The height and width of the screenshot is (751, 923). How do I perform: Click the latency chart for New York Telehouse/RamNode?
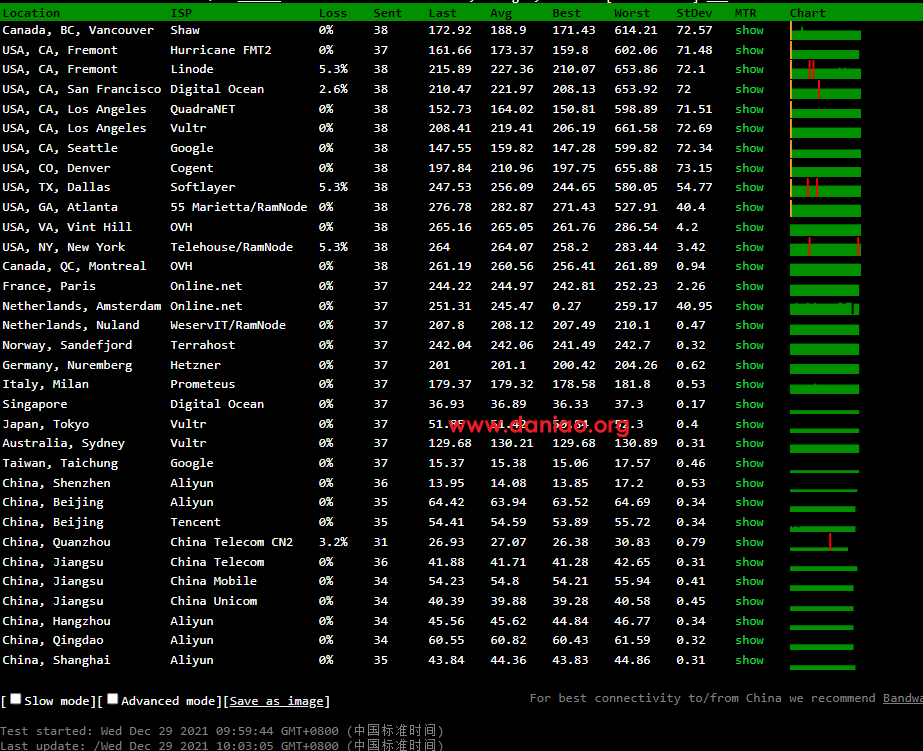(x=825, y=247)
